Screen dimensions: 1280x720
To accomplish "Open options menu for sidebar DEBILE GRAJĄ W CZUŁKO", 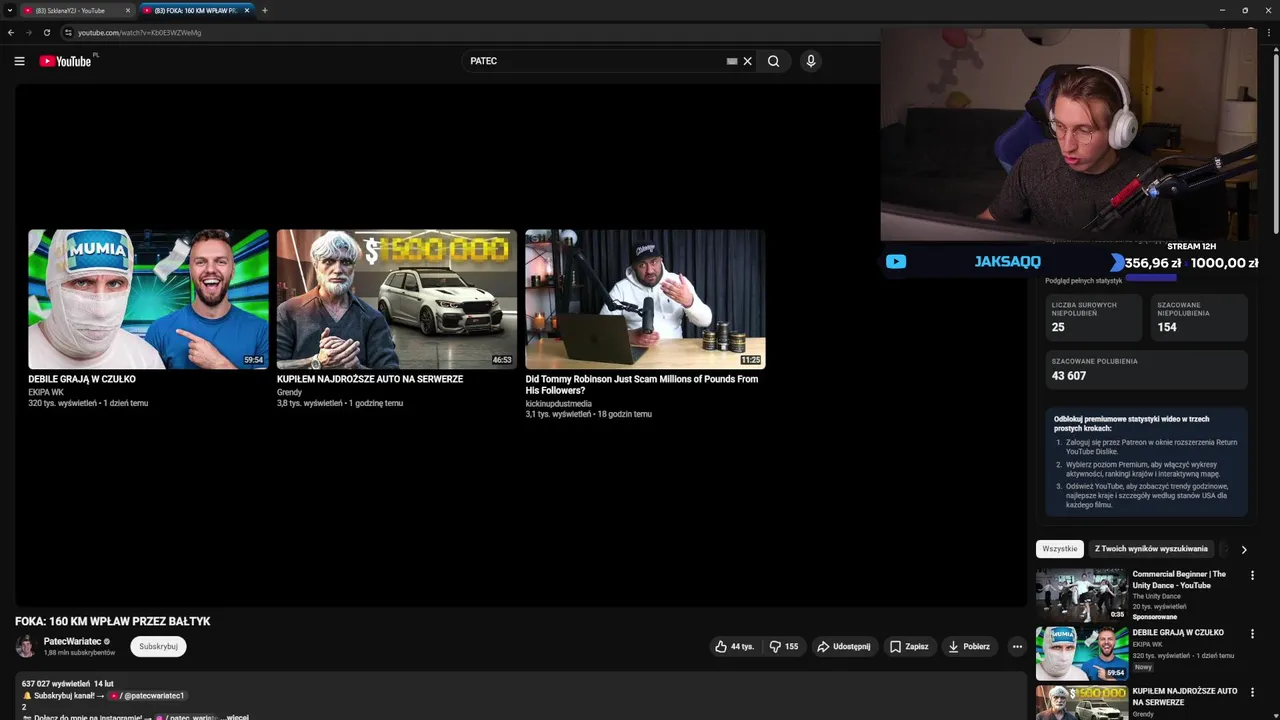I will (x=1252, y=634).
